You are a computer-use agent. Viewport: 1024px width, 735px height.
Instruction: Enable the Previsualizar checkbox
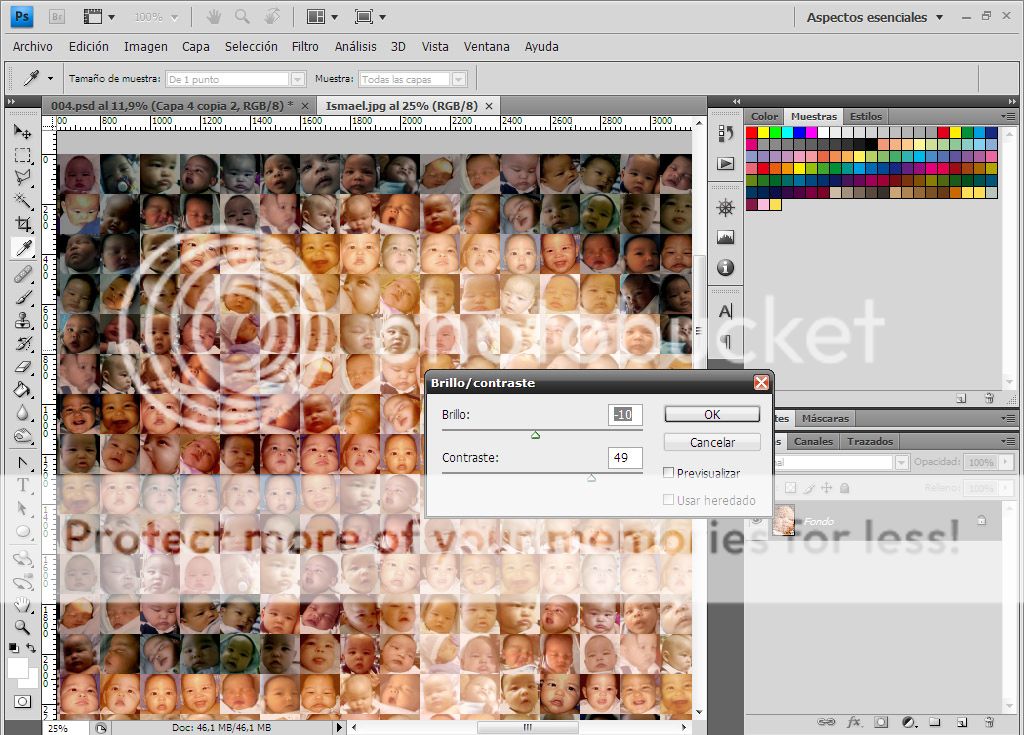click(668, 472)
